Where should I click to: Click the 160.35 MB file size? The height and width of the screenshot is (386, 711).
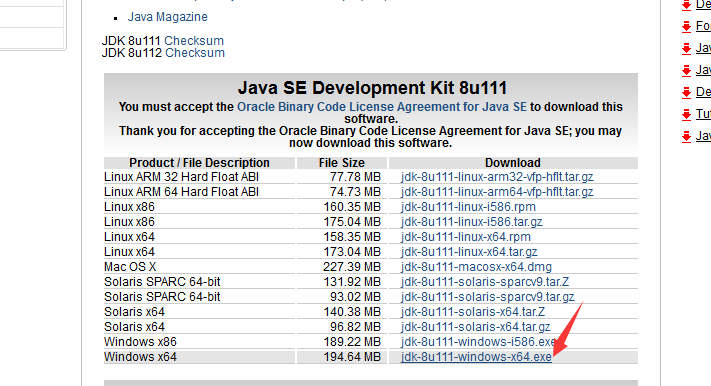coord(352,207)
